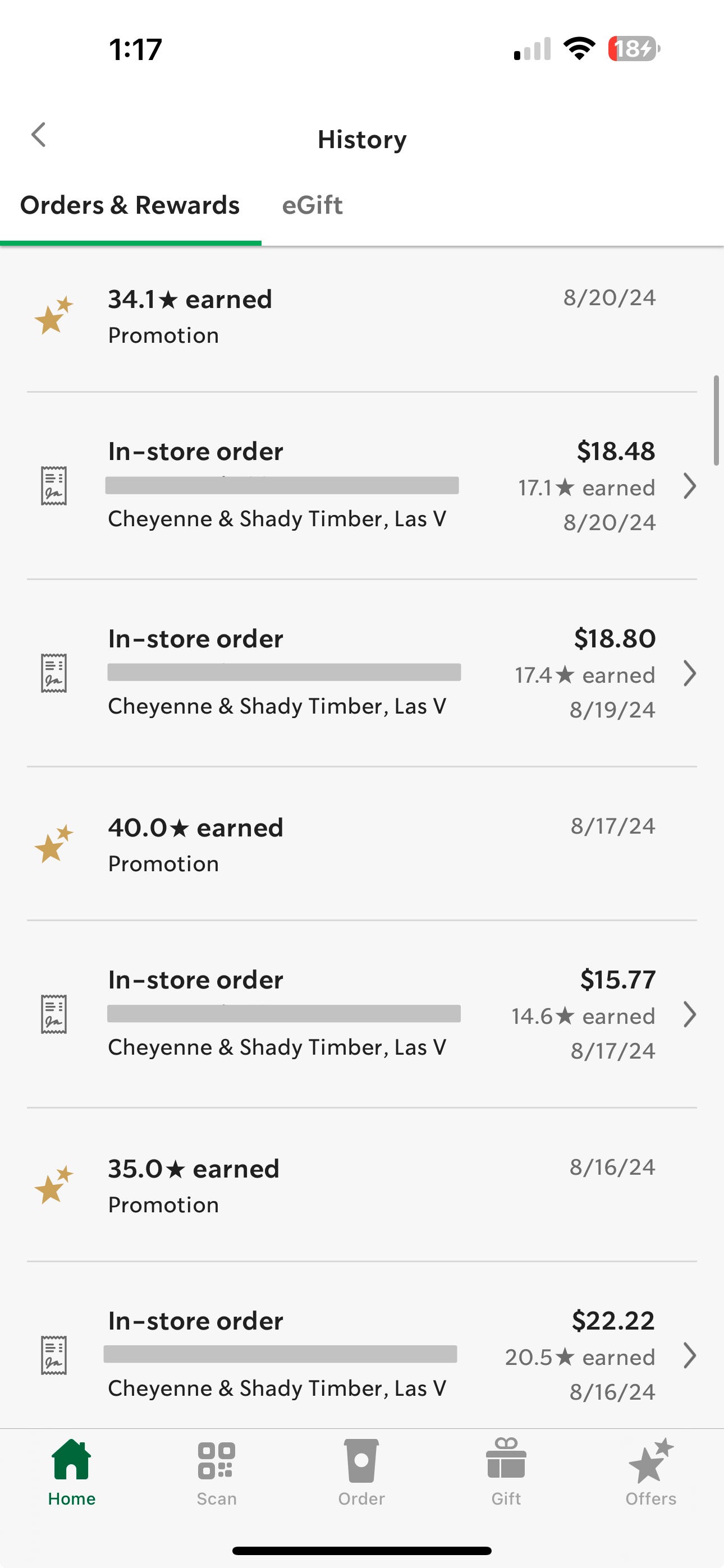Viewport: 724px width, 1568px height.
Task: Tap the receipt icon for the $22.22 order
Action: click(53, 1355)
